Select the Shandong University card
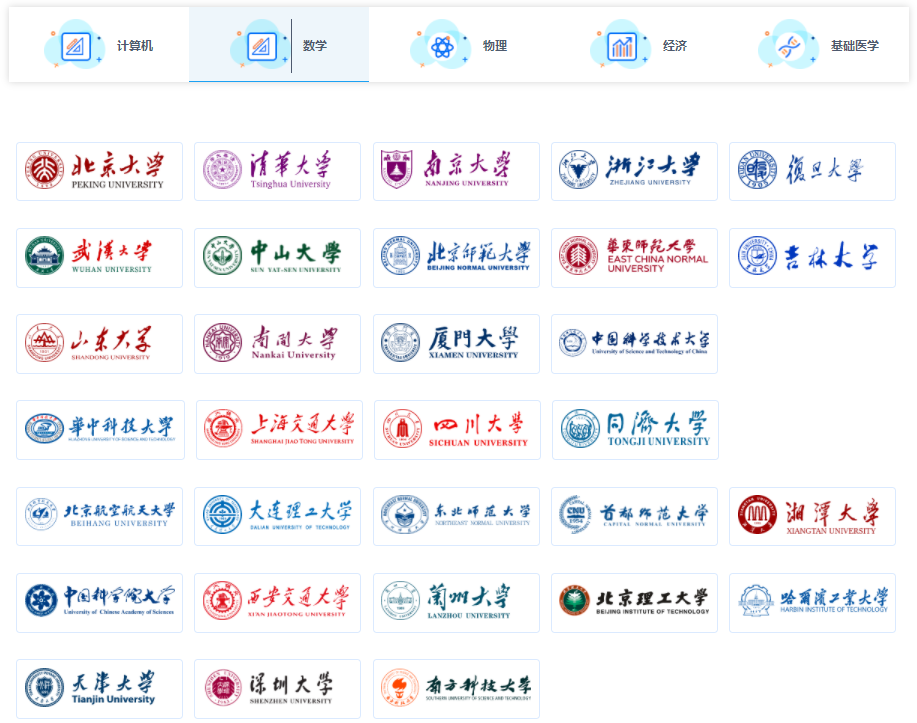 pos(99,344)
